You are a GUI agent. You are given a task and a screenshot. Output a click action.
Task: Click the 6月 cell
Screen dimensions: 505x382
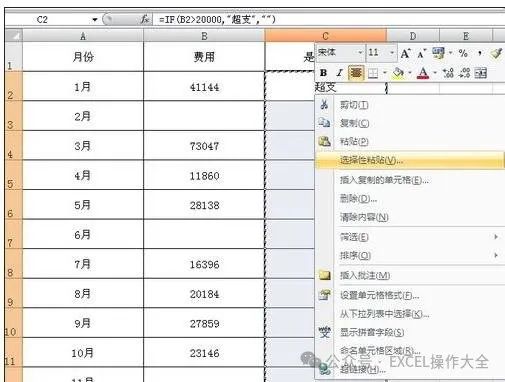(x=83, y=234)
